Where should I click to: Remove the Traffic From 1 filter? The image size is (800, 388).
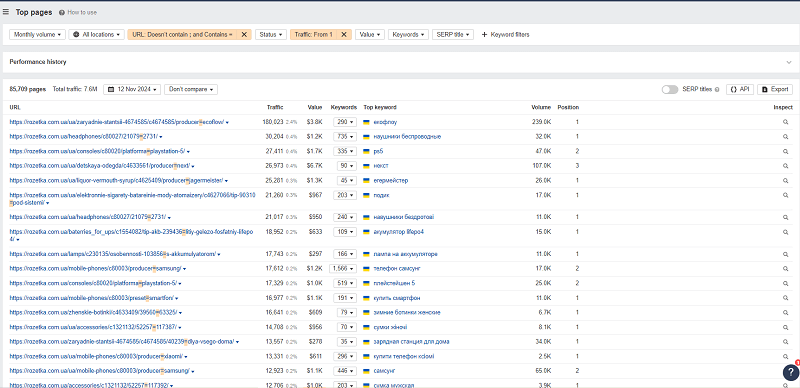[343, 35]
